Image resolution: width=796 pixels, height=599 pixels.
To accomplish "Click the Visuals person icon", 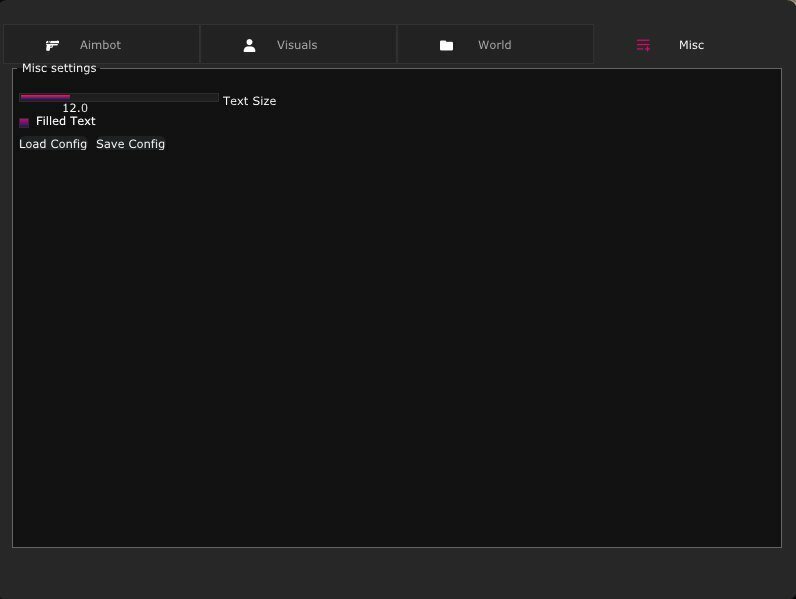I will click(x=249, y=46).
